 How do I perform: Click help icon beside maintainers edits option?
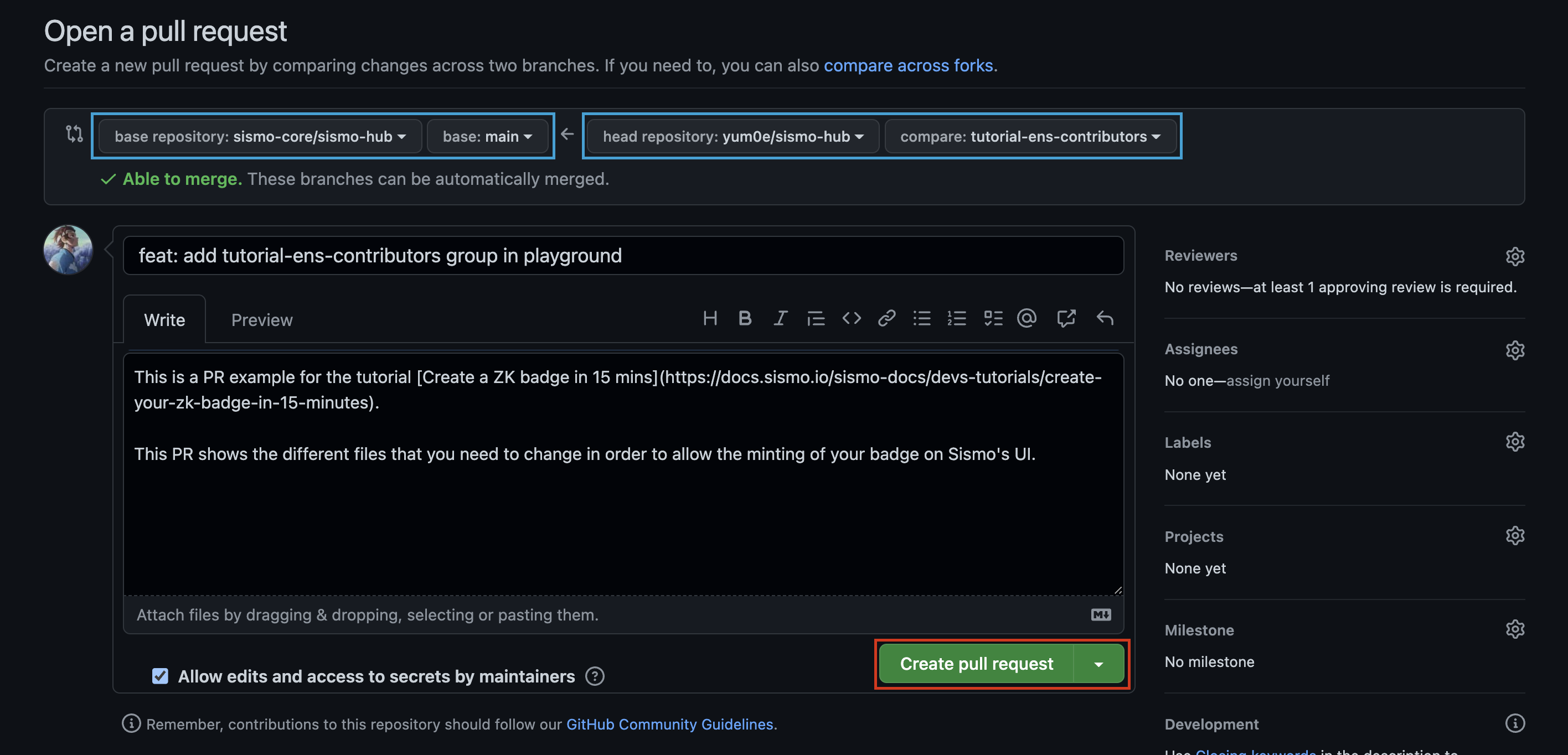(594, 676)
